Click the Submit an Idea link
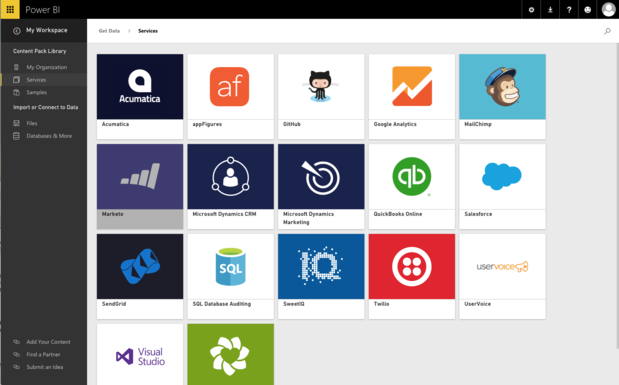Screen dimensions: 619x385 [45, 367]
